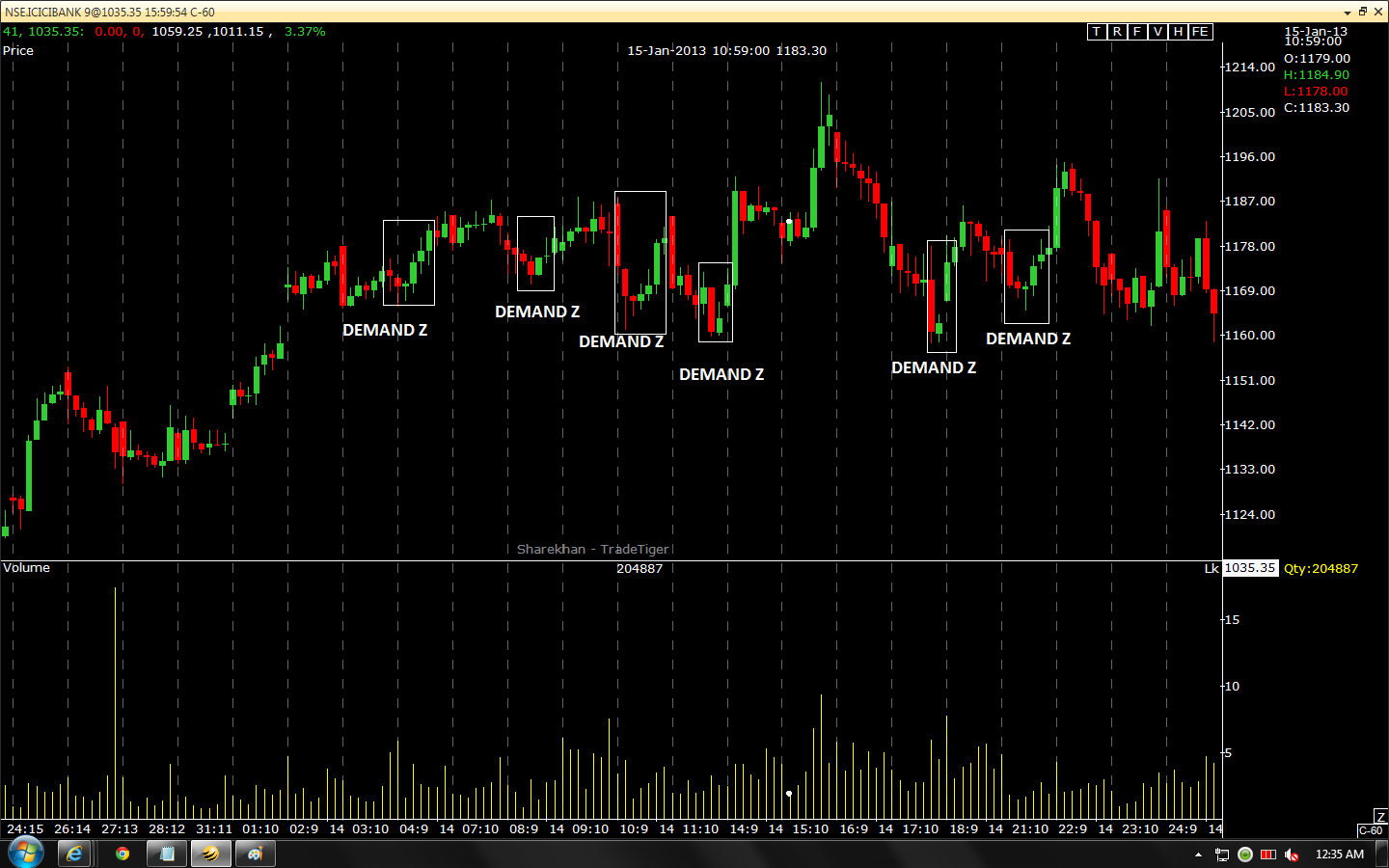Open Google Chrome from taskbar
The image size is (1389, 868).
click(x=123, y=854)
